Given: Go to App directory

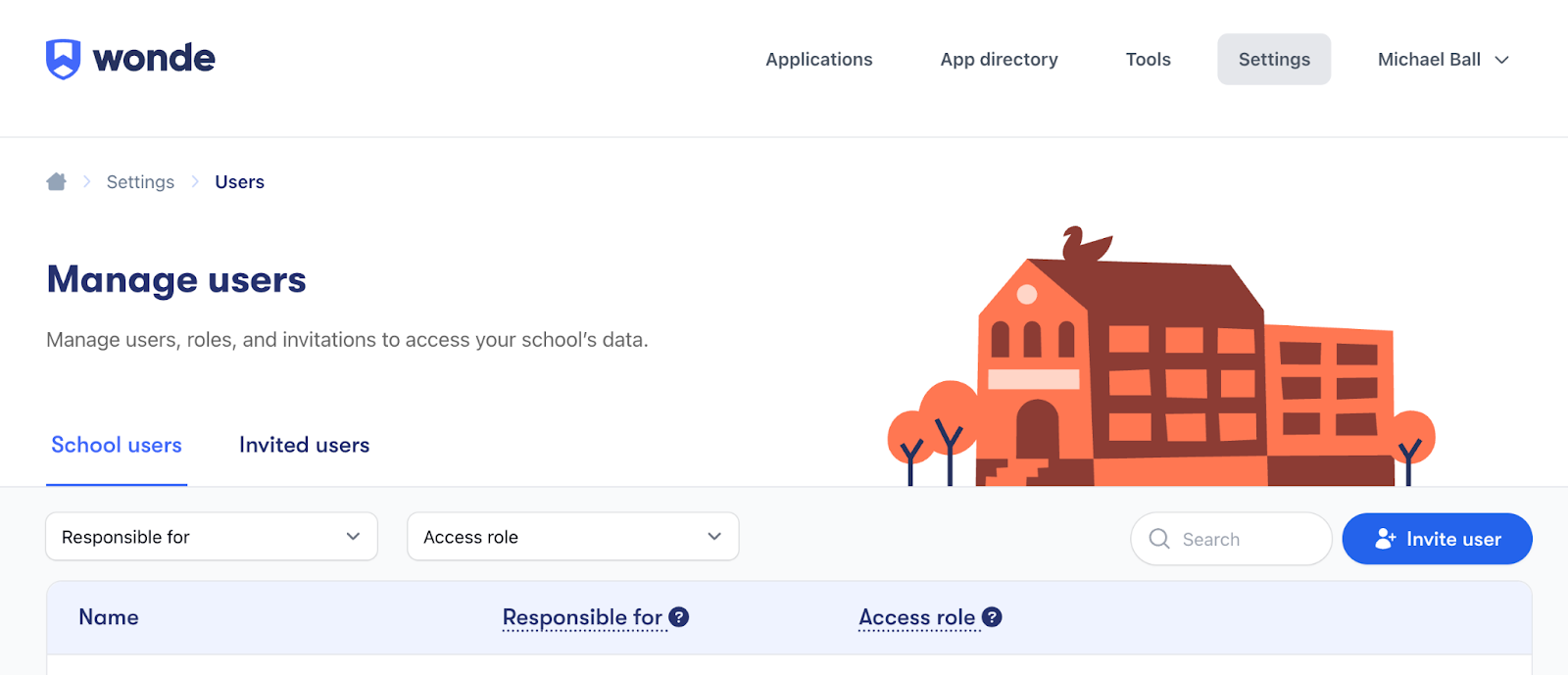Looking at the screenshot, I should click(x=999, y=60).
